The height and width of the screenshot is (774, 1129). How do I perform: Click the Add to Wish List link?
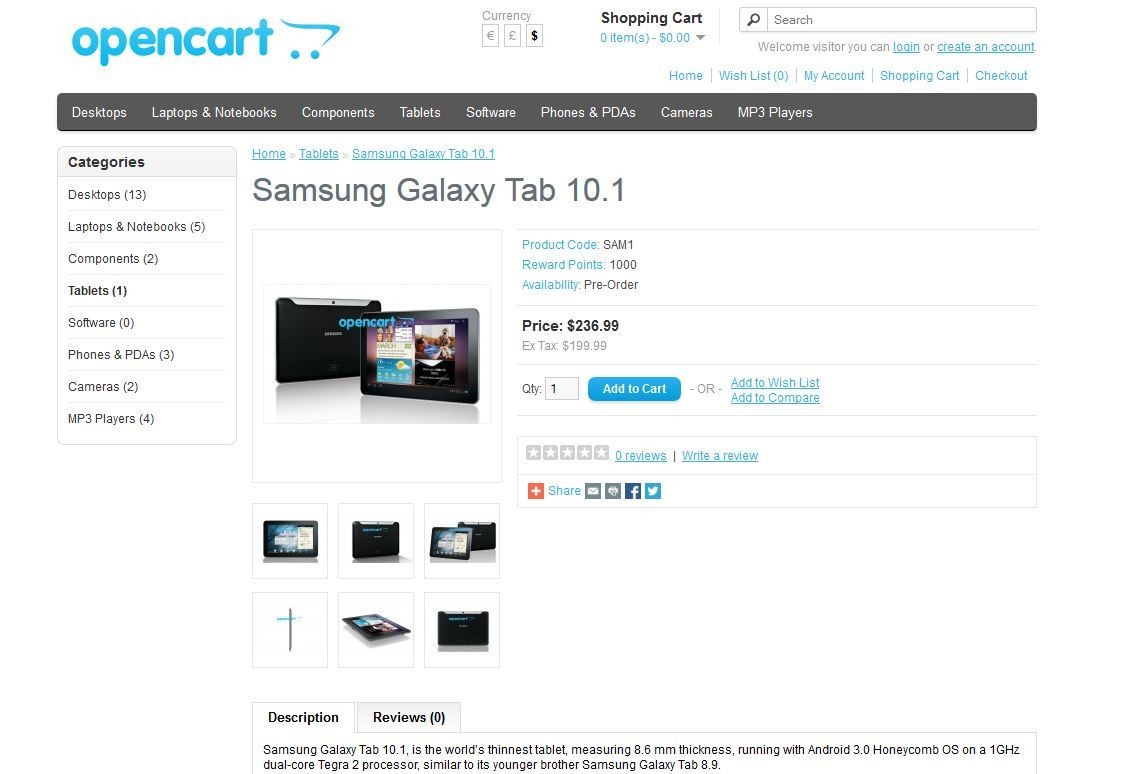tap(775, 382)
